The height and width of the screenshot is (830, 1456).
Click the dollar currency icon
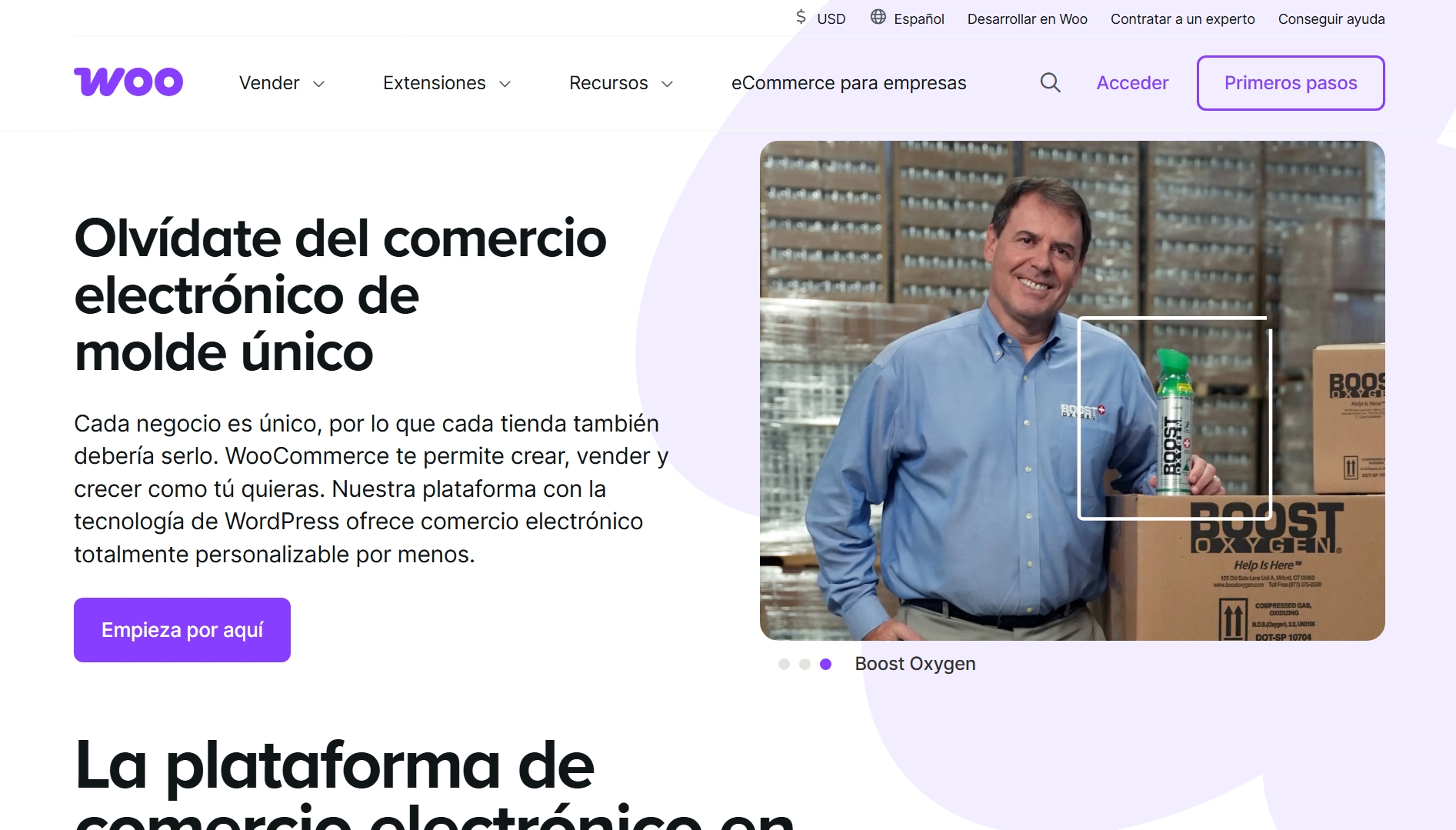pyautogui.click(x=801, y=17)
